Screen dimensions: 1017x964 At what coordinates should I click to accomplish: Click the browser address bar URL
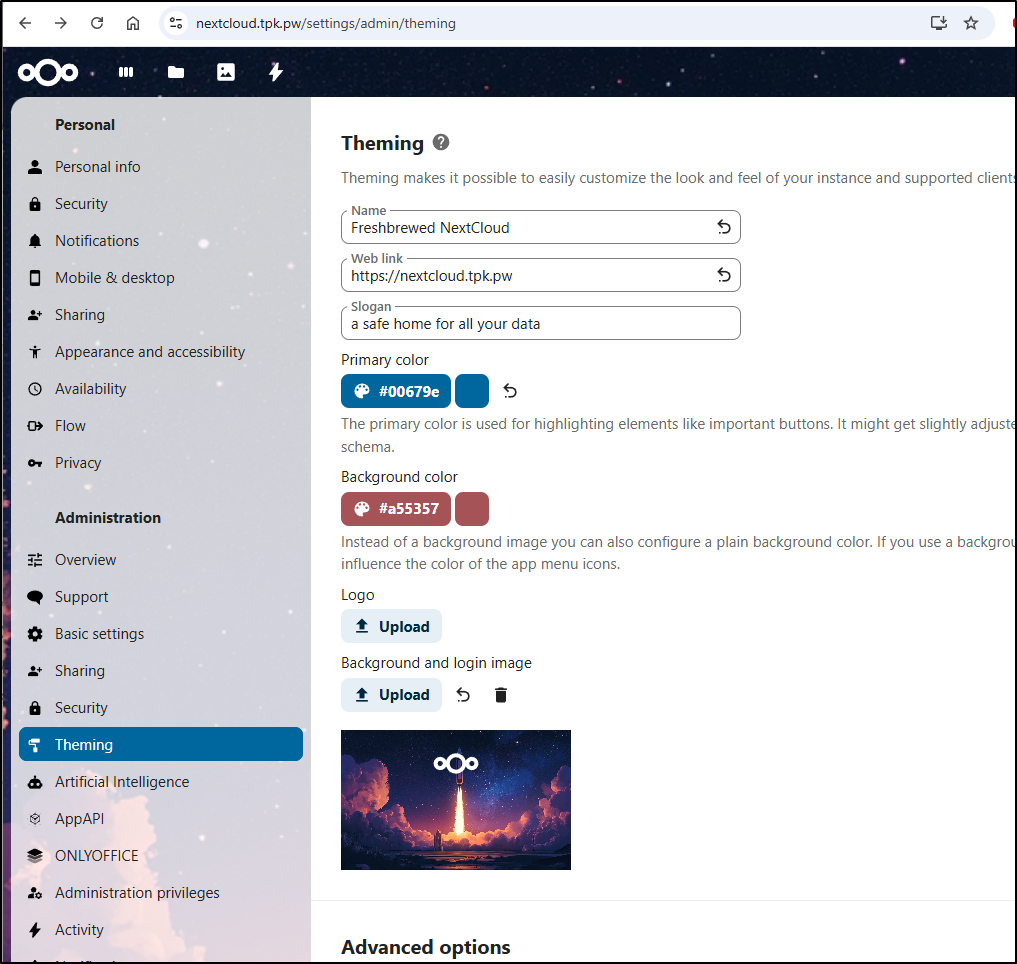[x=326, y=23]
